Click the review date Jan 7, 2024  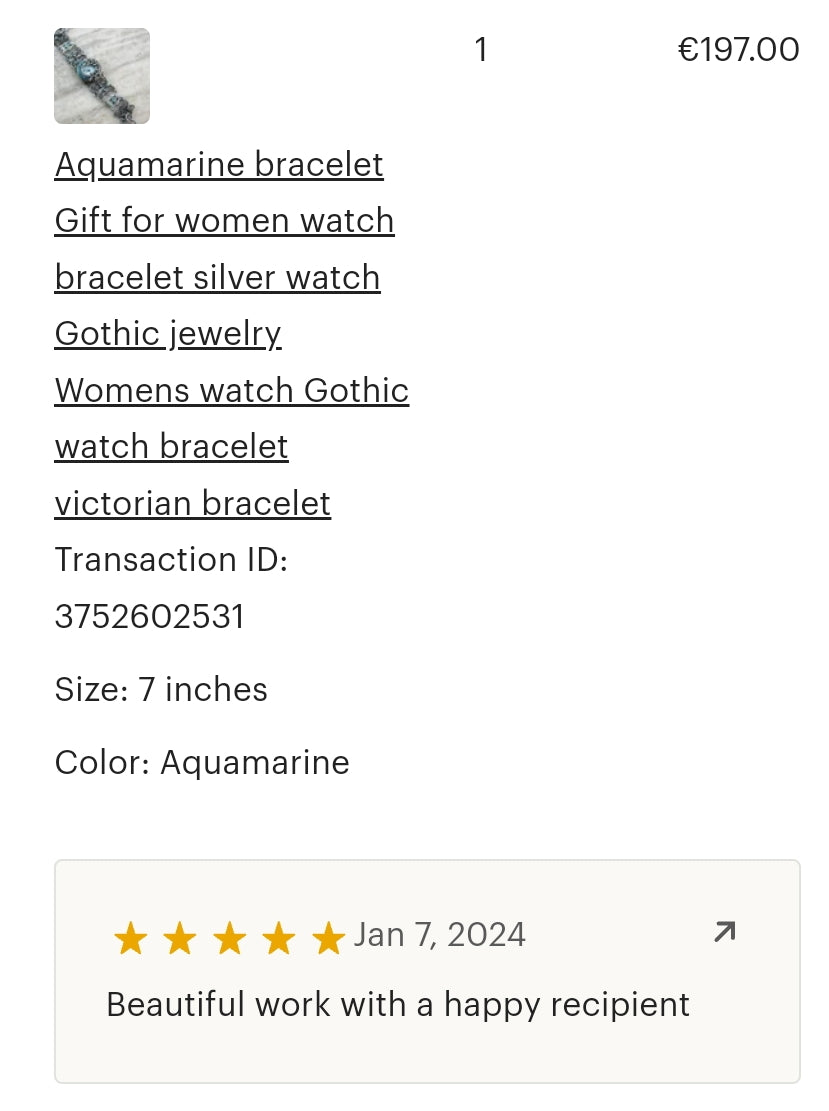[x=439, y=935]
